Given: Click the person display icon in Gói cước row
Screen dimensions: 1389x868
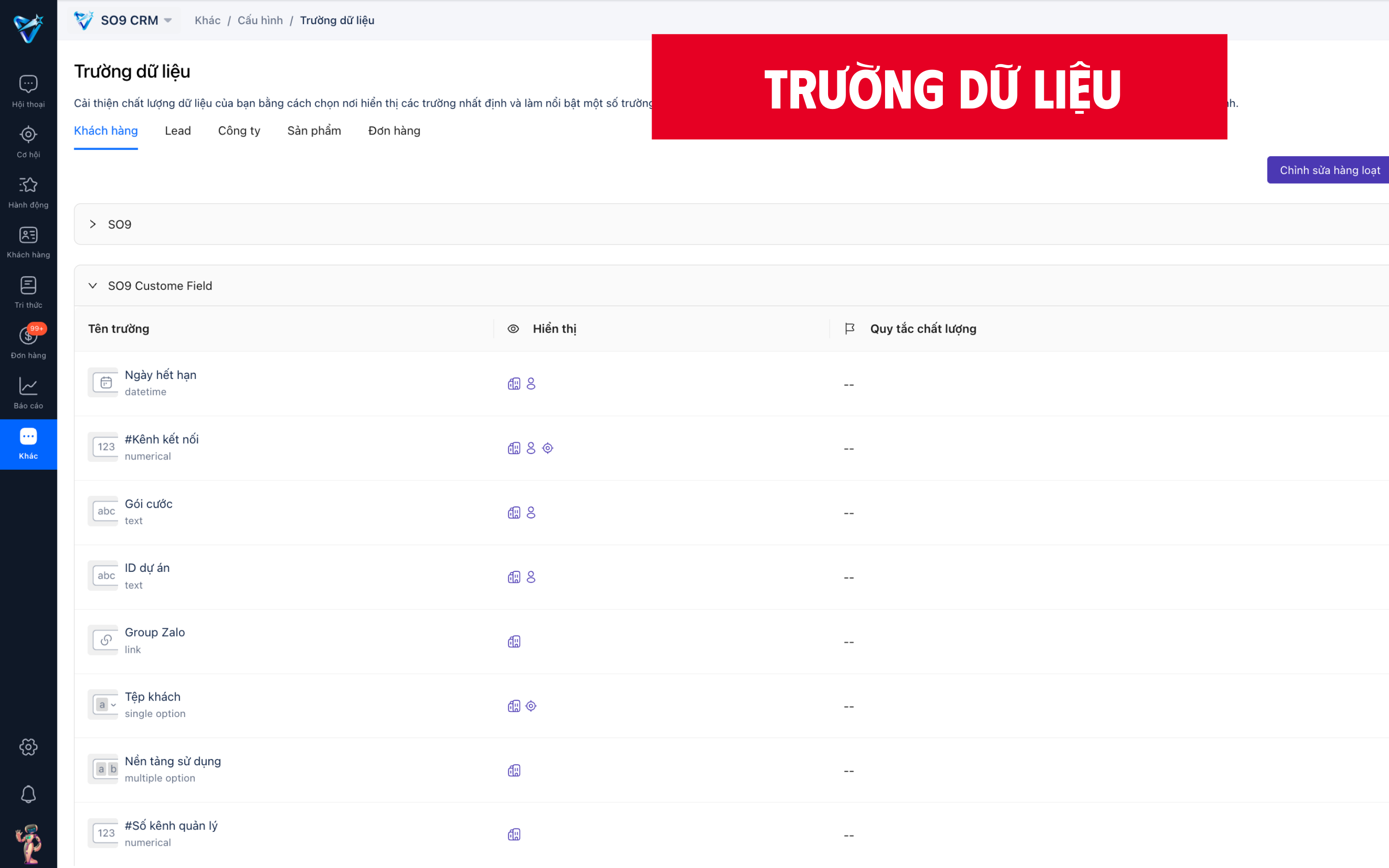Looking at the screenshot, I should [531, 513].
